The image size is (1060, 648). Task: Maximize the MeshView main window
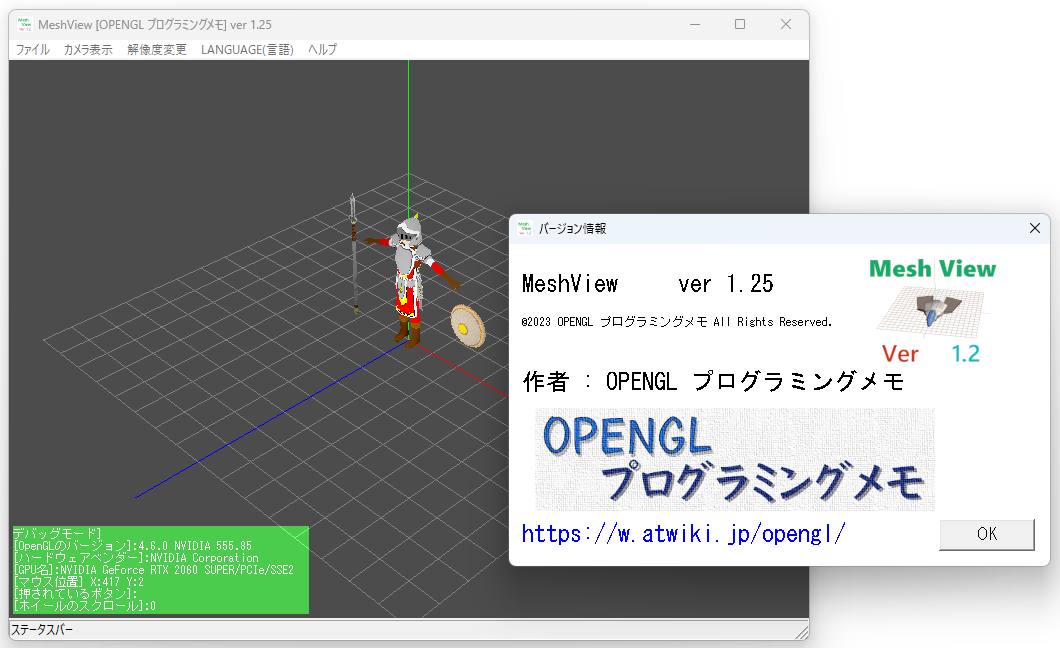point(740,24)
